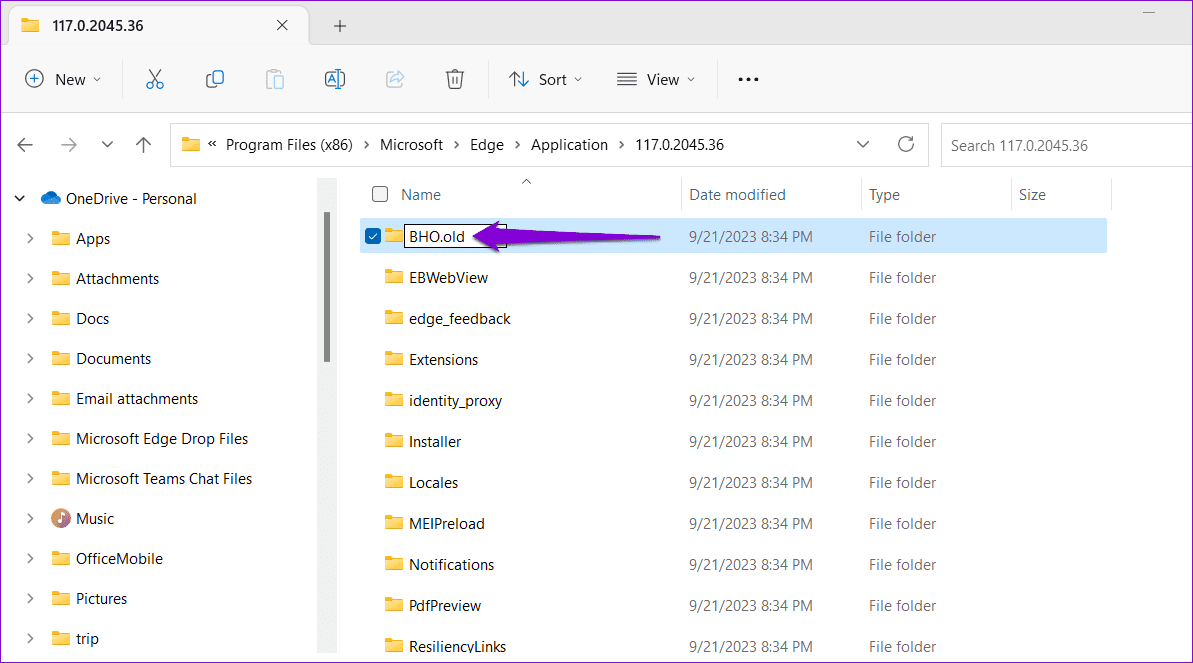Open the See more (...) menu

point(747,79)
